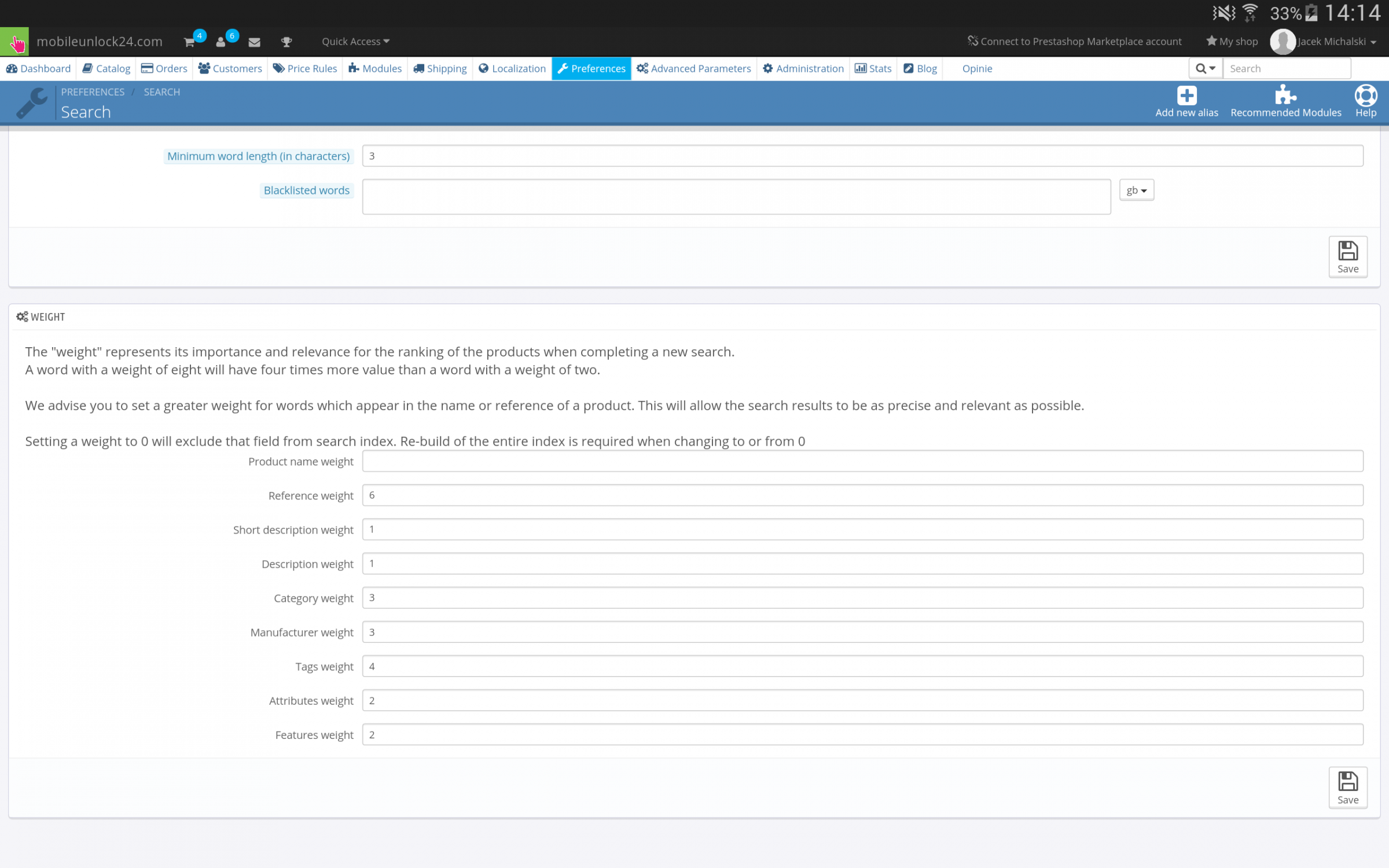Open the Catalog menu

tap(106, 68)
